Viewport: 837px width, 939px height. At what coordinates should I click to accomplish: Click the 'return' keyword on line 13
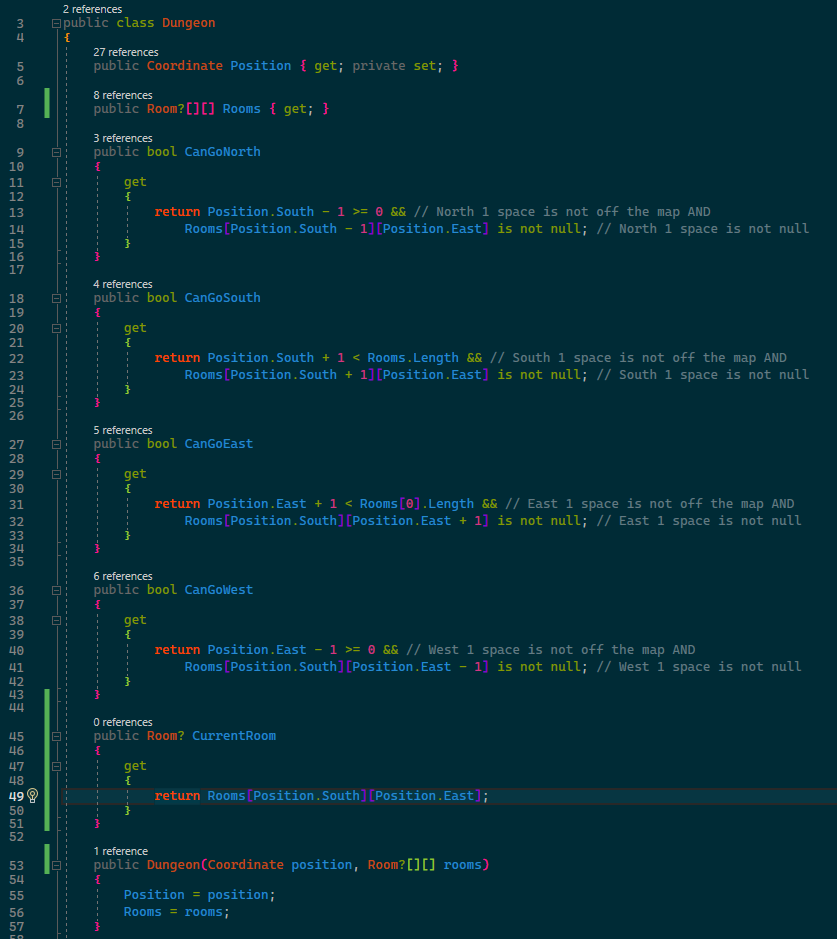coord(177,212)
